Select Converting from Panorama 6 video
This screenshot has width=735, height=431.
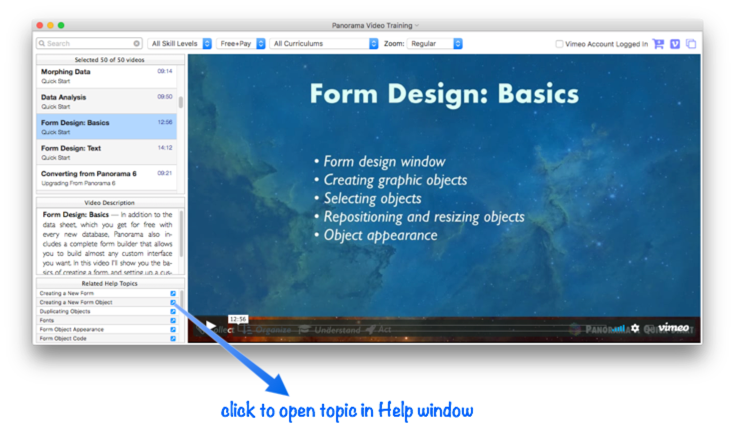coord(107,178)
